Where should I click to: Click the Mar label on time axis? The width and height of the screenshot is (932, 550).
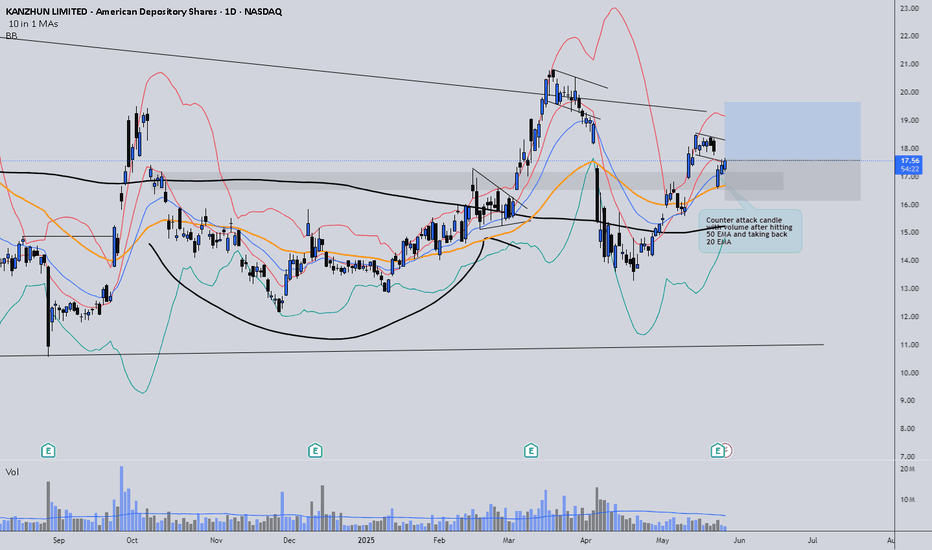508,540
